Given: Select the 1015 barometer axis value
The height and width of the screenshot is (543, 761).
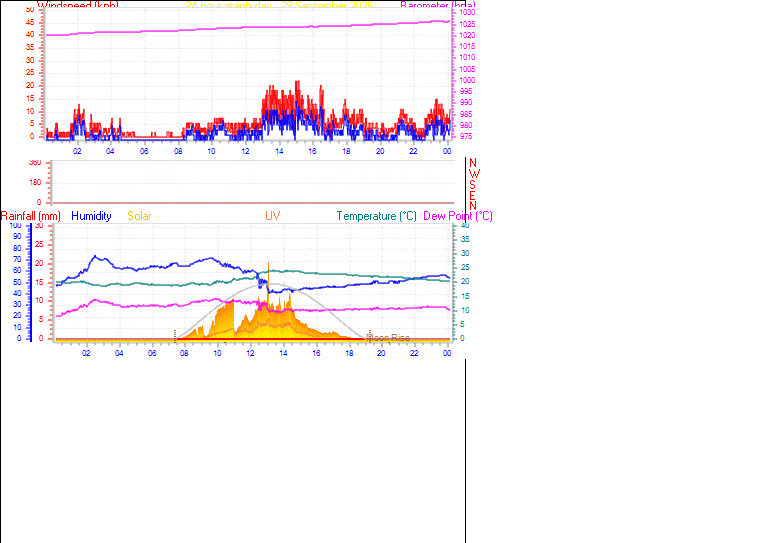Looking at the screenshot, I should (467, 47).
